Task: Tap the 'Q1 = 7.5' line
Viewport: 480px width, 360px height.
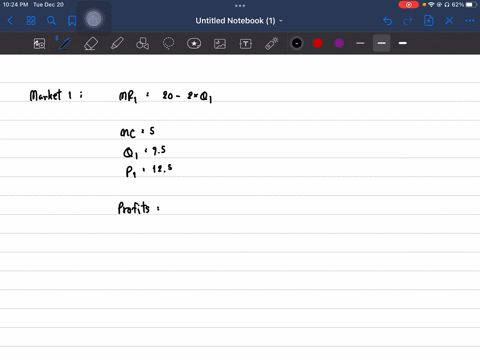Action: (x=144, y=152)
